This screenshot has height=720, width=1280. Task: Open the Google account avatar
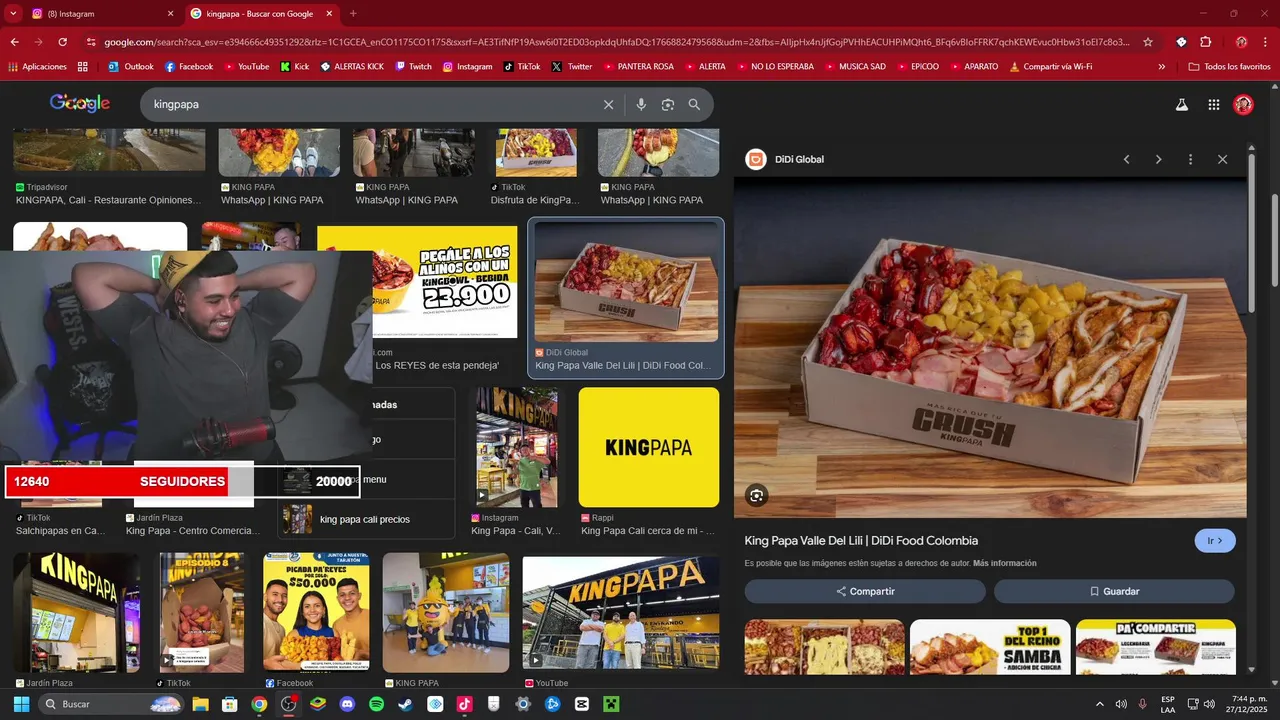[x=1243, y=105]
